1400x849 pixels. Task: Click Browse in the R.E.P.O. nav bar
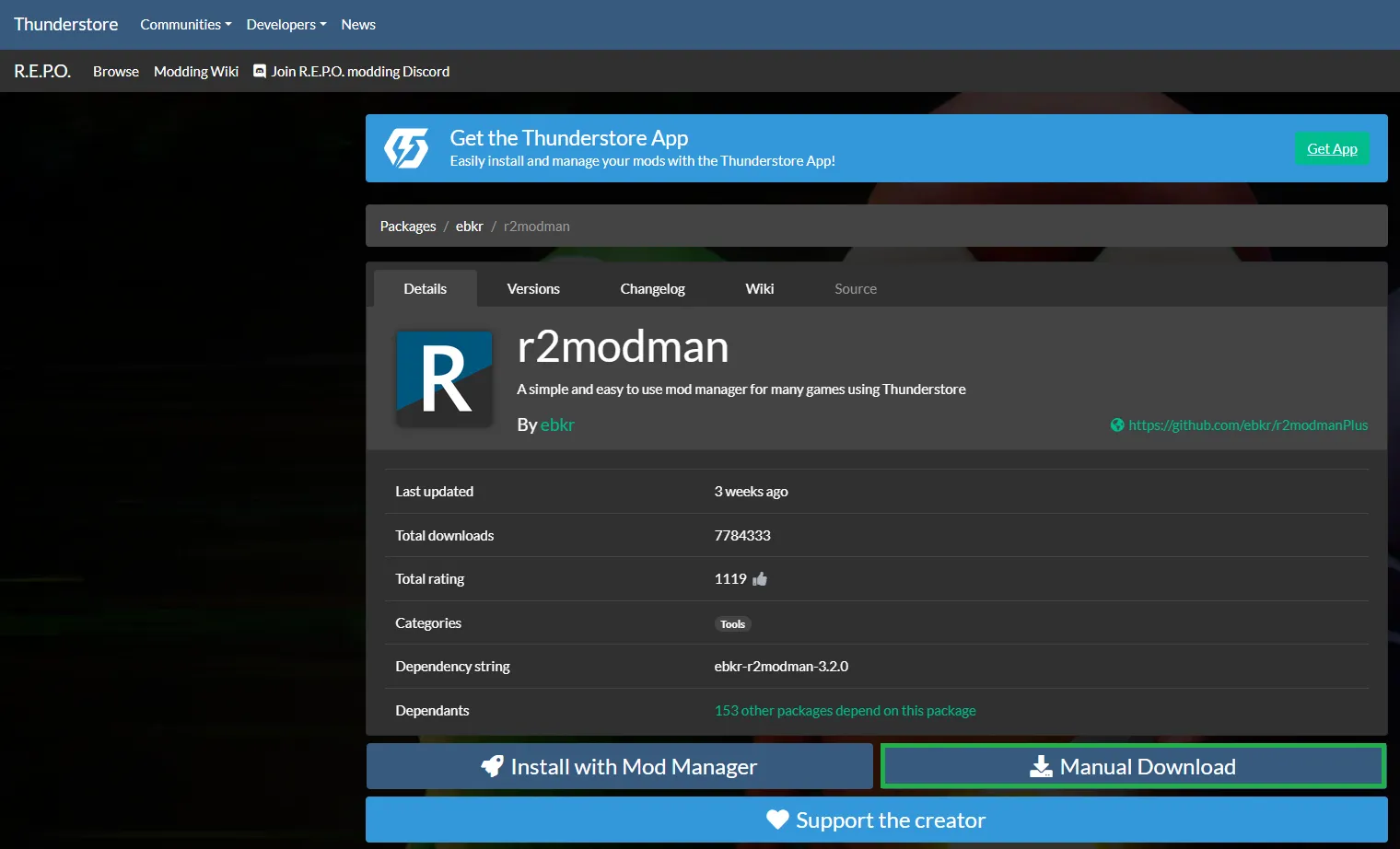[116, 71]
